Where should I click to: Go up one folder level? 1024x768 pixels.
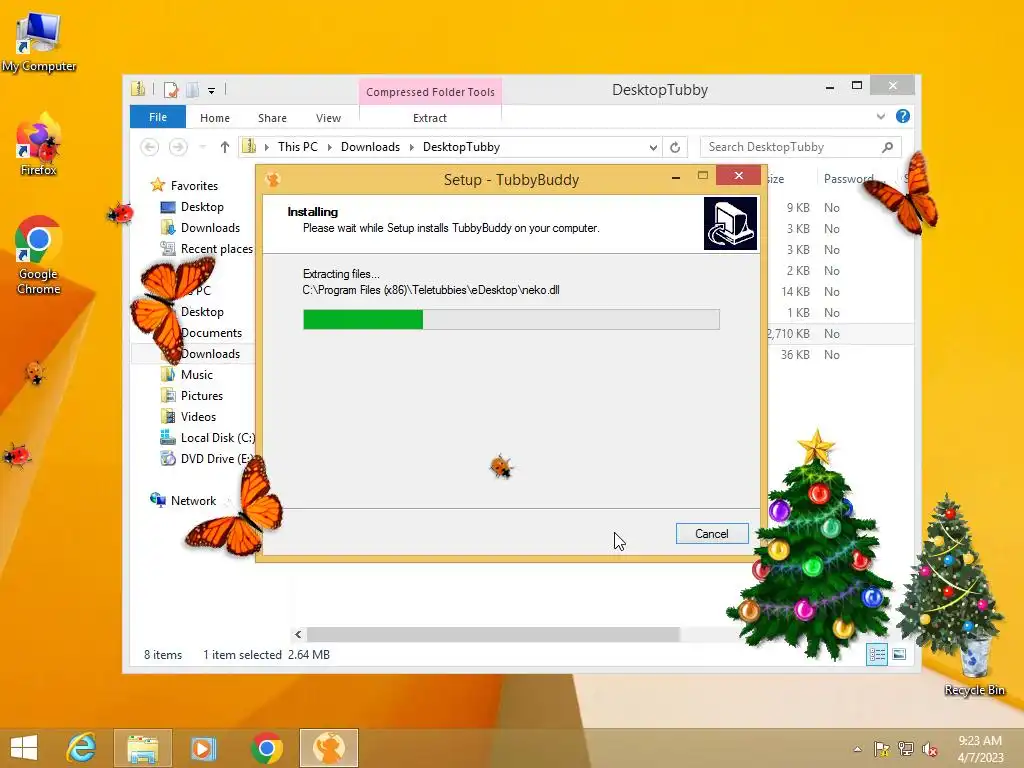coord(225,147)
